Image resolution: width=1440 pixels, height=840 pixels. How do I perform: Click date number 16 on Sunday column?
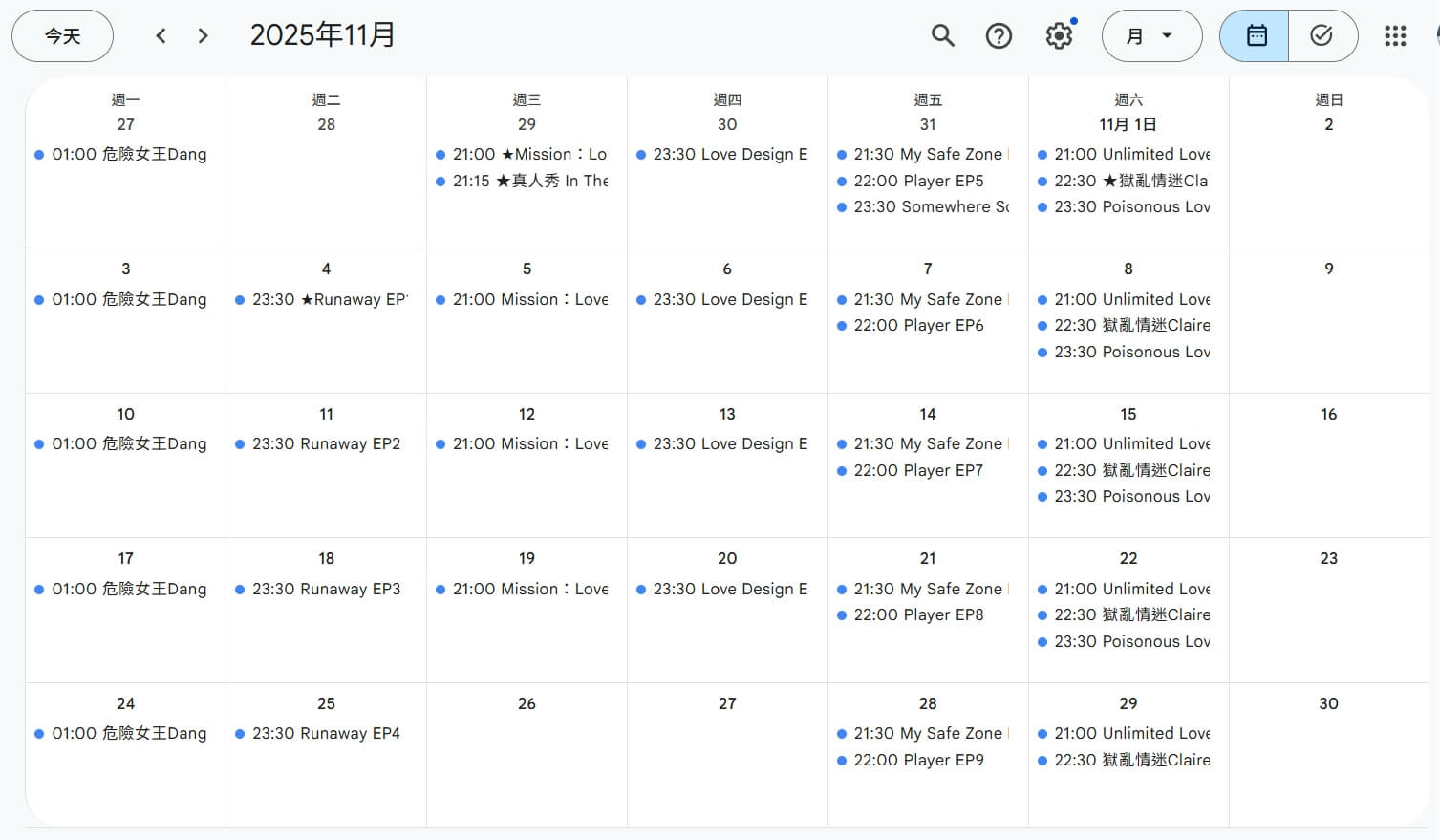point(1328,414)
